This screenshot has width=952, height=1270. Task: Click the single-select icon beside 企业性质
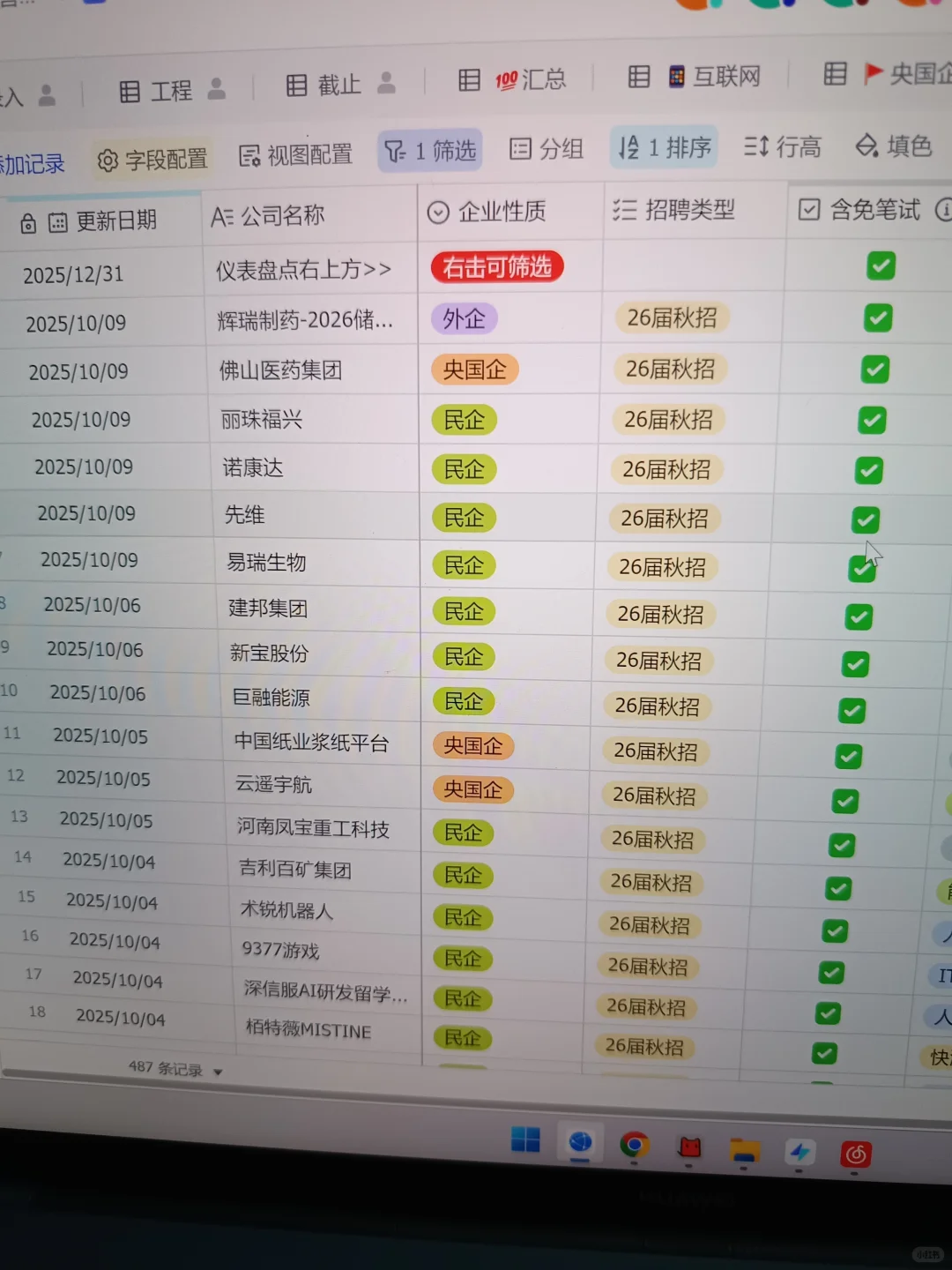point(438,213)
